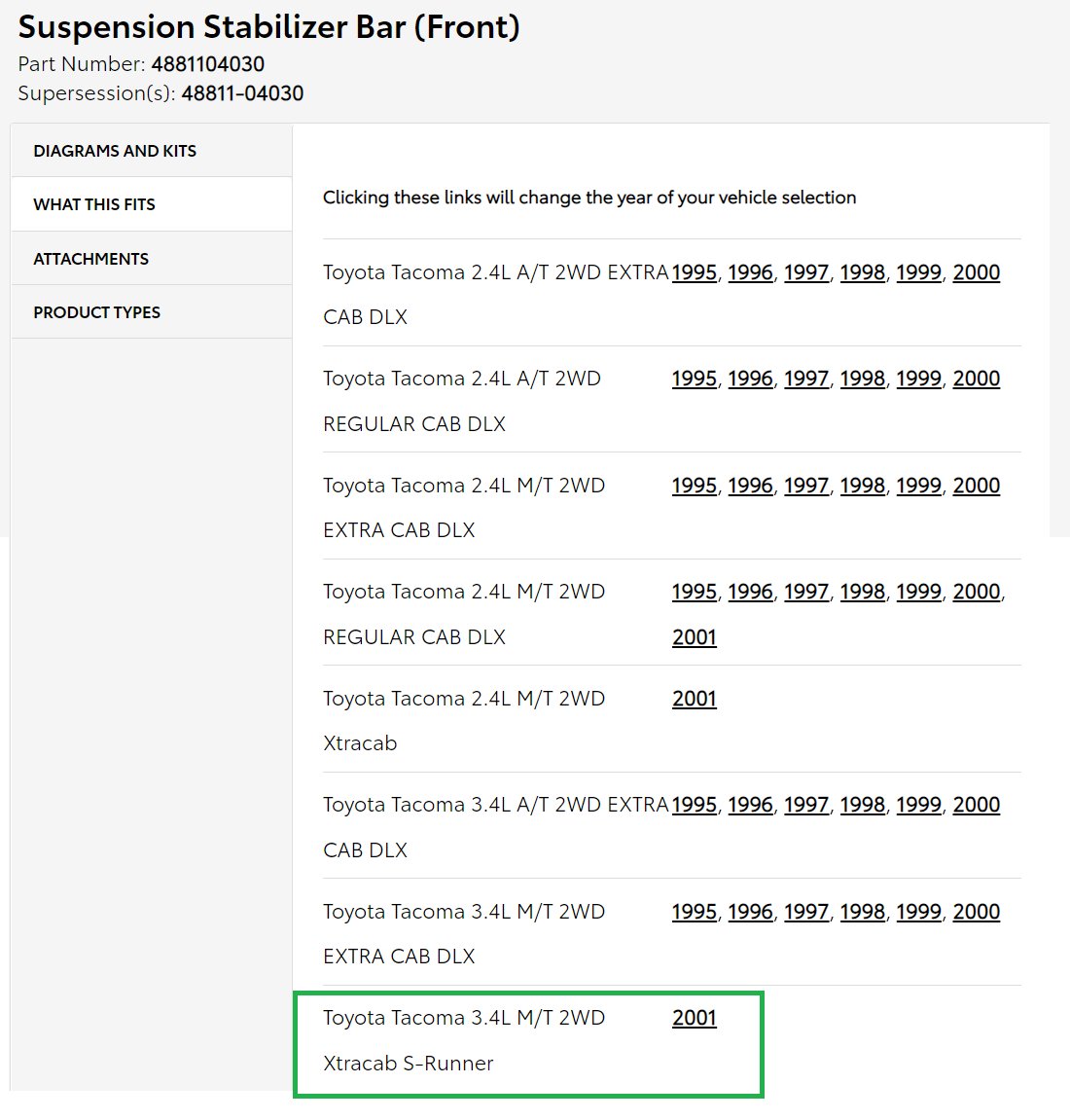Image resolution: width=1070 pixels, height=1120 pixels.
Task: Select 1998 for 2.4L A/T Regular Cab DLX
Action: pos(862,379)
